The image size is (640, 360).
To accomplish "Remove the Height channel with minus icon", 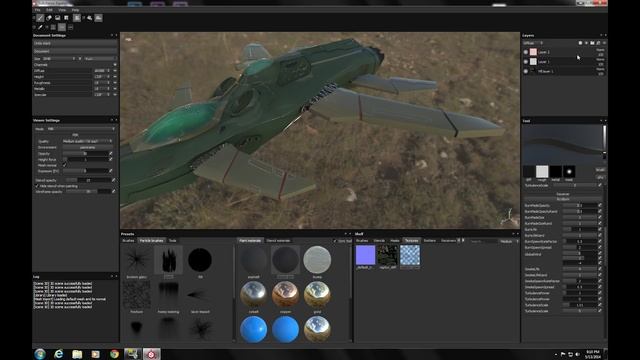I will pyautogui.click(x=115, y=77).
